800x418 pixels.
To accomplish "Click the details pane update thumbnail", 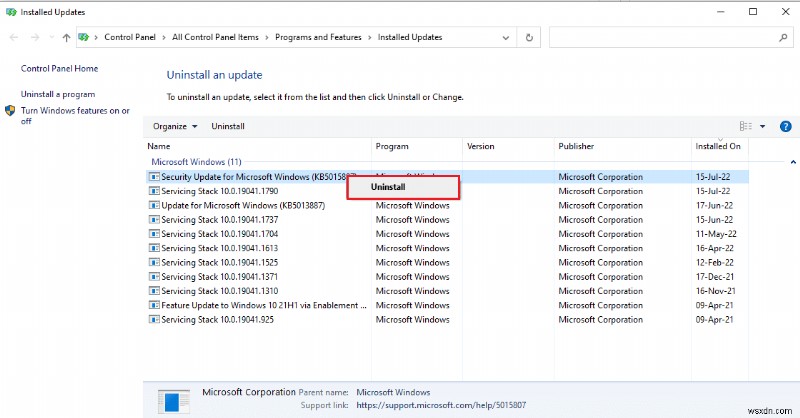I will coord(173,401).
